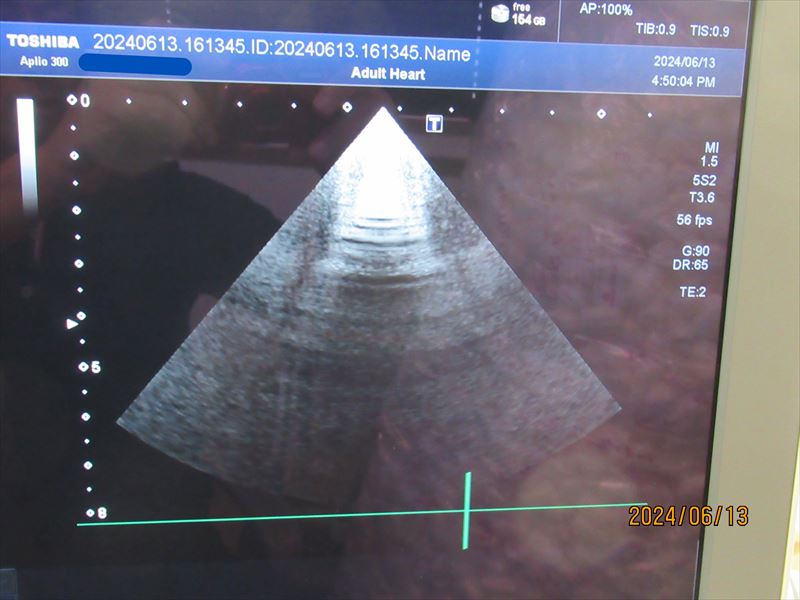800x600 pixels.
Task: Click the TE:2 setting value
Action: 693,292
